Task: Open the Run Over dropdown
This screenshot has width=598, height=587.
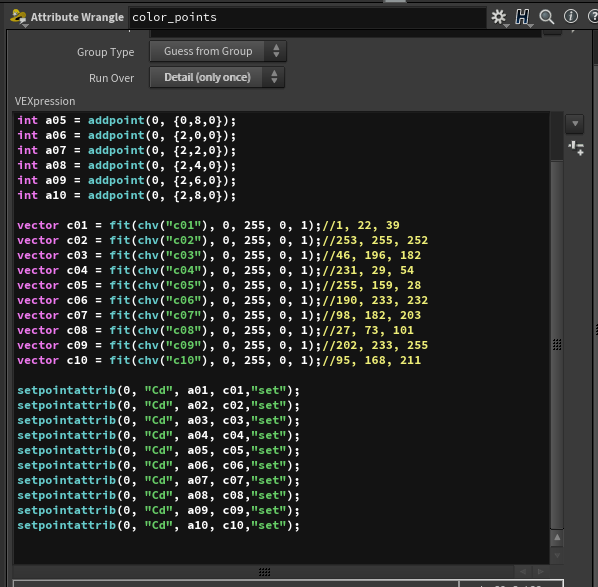Action: tap(217, 77)
